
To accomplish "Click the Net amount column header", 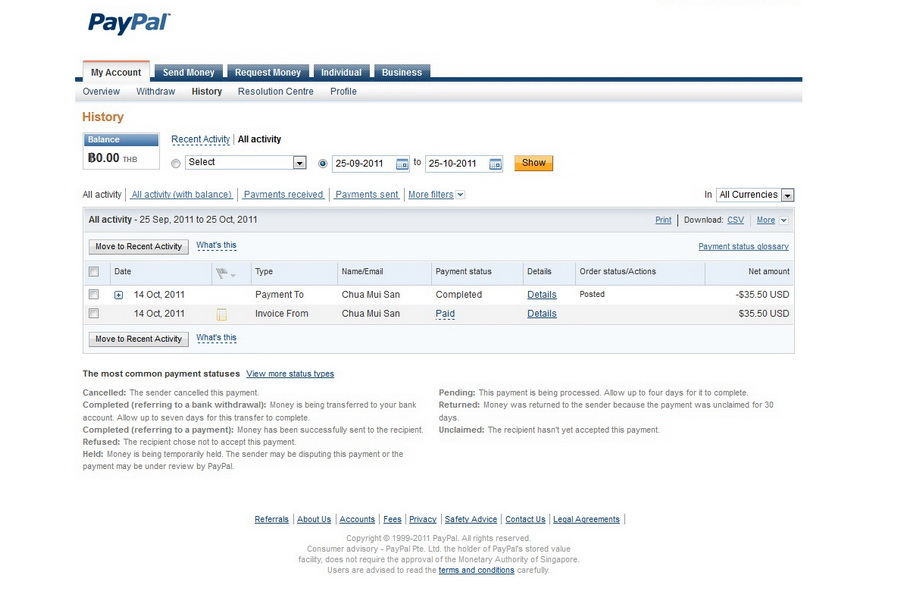I will [x=769, y=272].
